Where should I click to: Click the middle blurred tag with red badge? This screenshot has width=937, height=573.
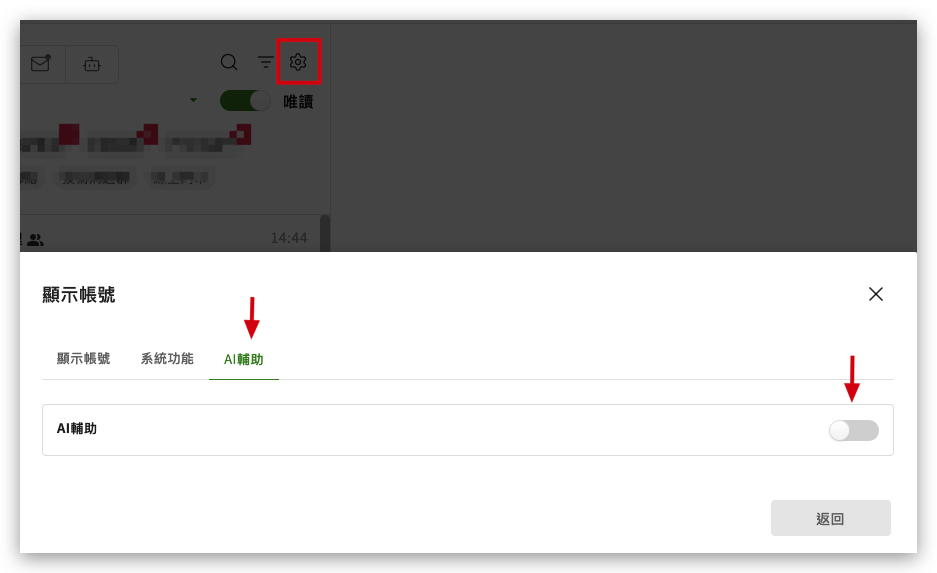click(x=122, y=141)
